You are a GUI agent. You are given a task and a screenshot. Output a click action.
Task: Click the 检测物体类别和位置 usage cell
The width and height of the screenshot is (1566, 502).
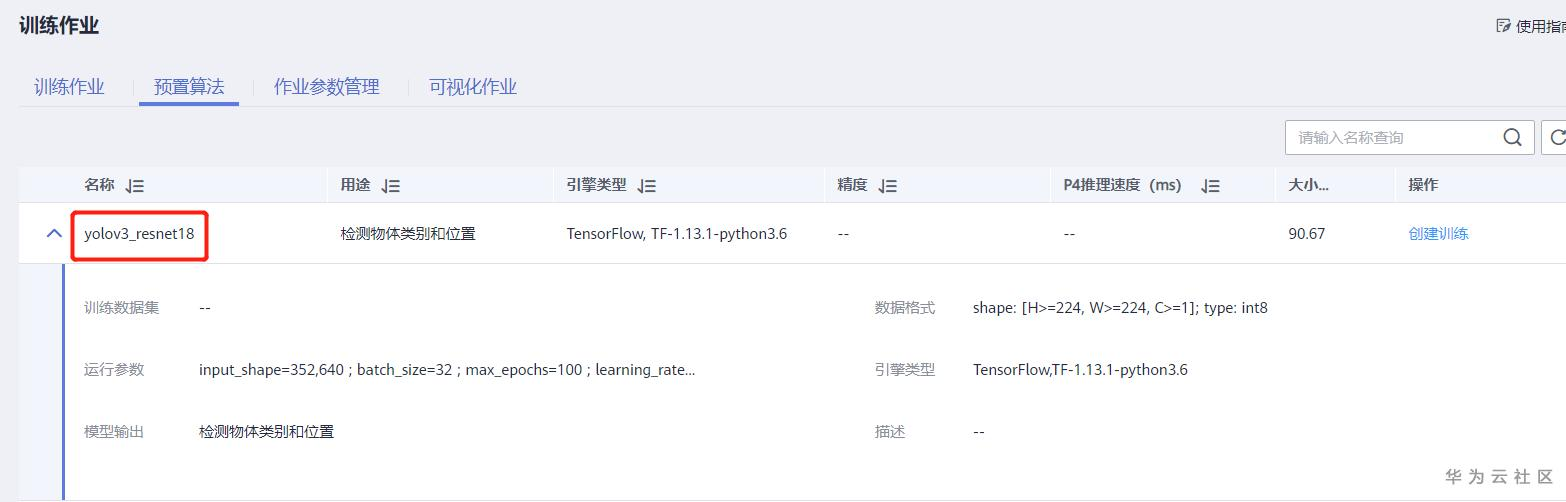(x=408, y=234)
